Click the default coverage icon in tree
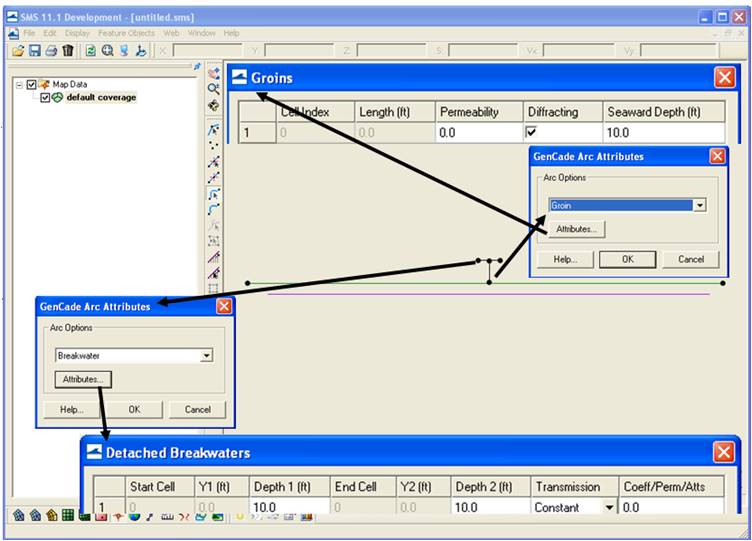Image resolution: width=752 pixels, height=541 pixels. pyautogui.click(x=58, y=97)
